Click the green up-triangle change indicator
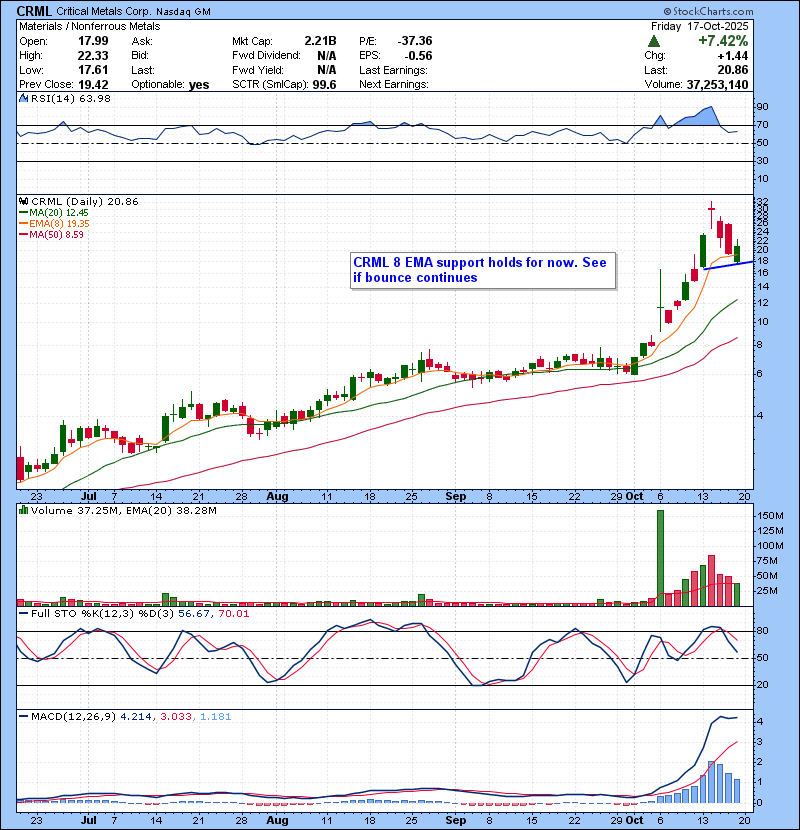The height and width of the screenshot is (830, 800). [x=654, y=41]
